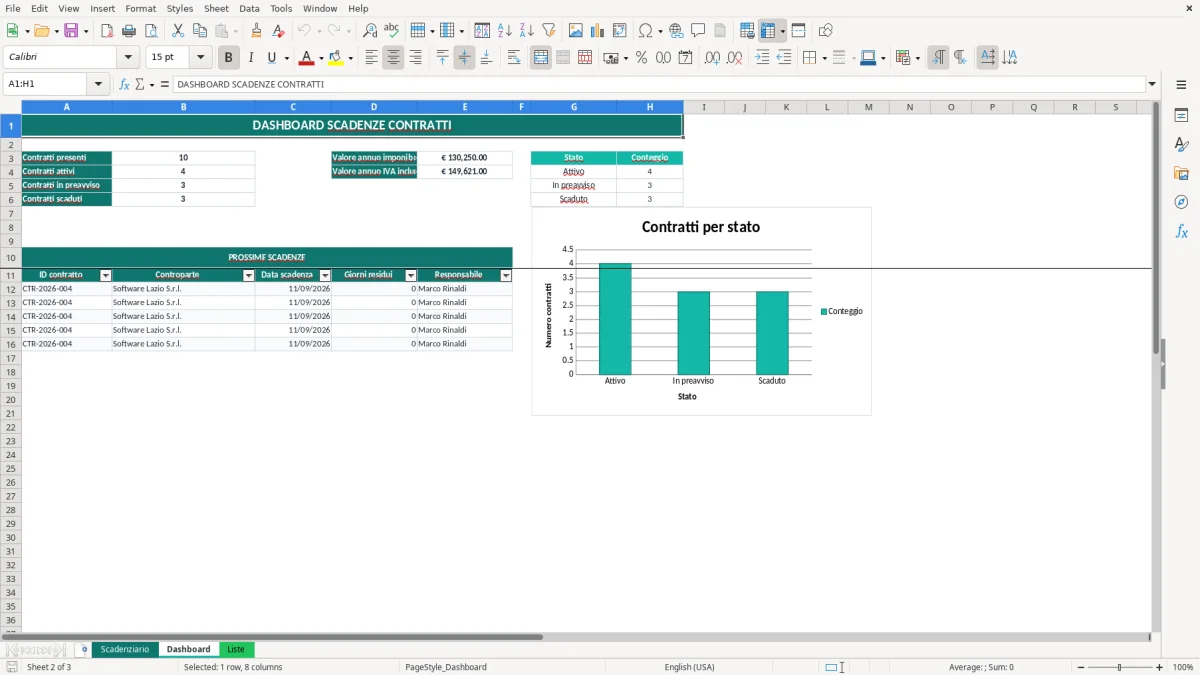
Task: Insert image icon
Action: click(x=576, y=31)
